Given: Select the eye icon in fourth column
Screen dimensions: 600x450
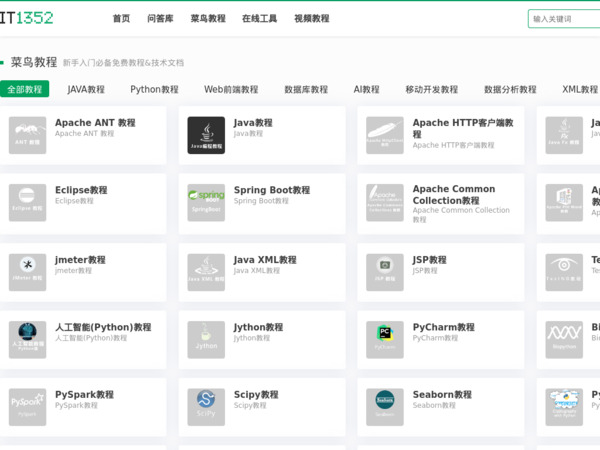Looking at the screenshot, I should 564,272.
